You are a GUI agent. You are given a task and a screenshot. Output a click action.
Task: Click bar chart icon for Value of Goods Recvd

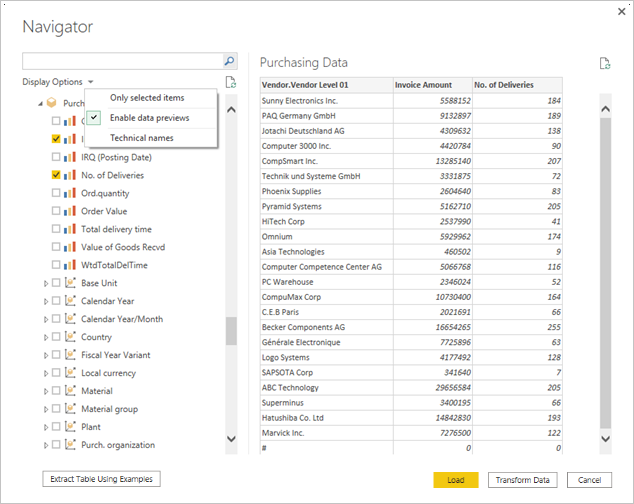coord(70,247)
